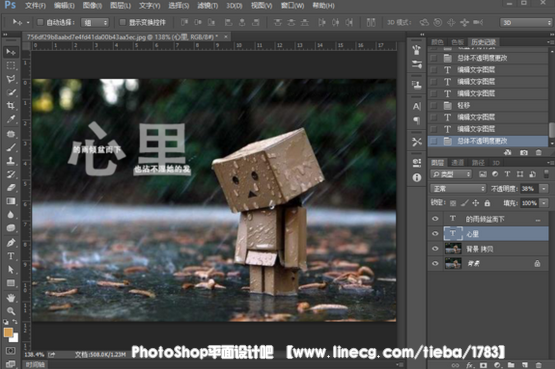
Task: Select the Horizontal Type tool
Action: pos(11,256)
